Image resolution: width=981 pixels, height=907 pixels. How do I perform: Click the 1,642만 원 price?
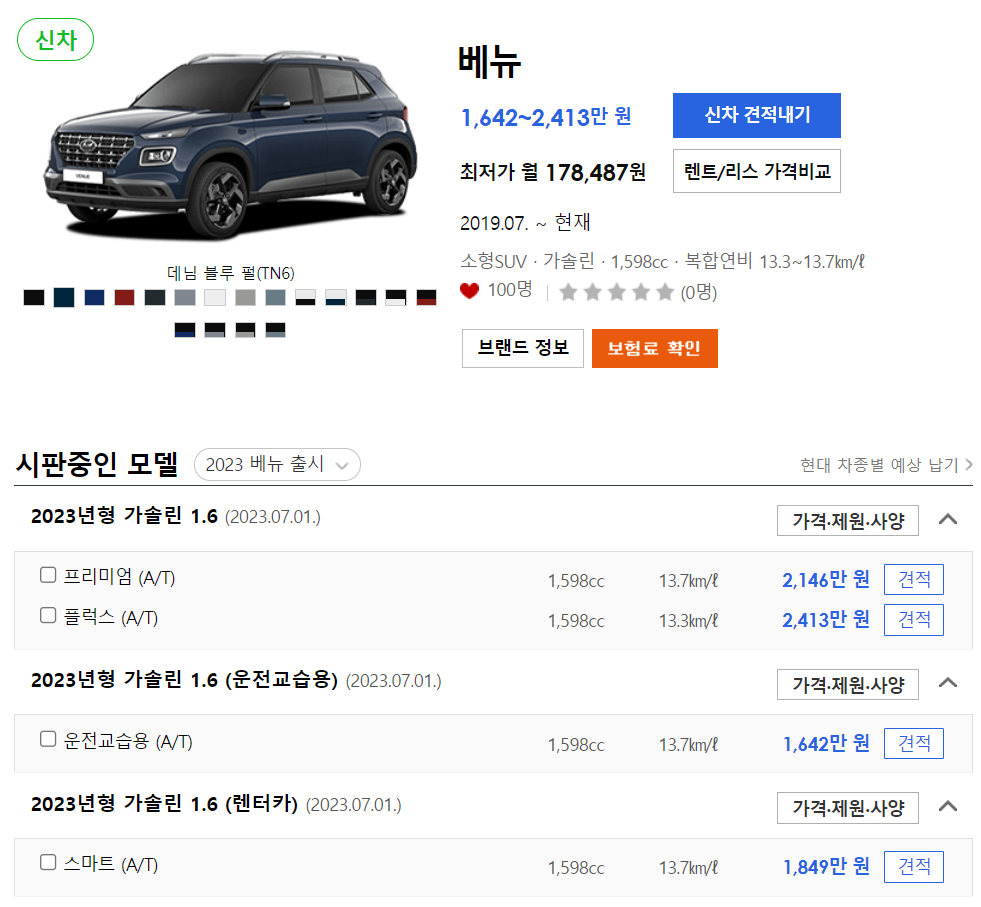[x=825, y=744]
